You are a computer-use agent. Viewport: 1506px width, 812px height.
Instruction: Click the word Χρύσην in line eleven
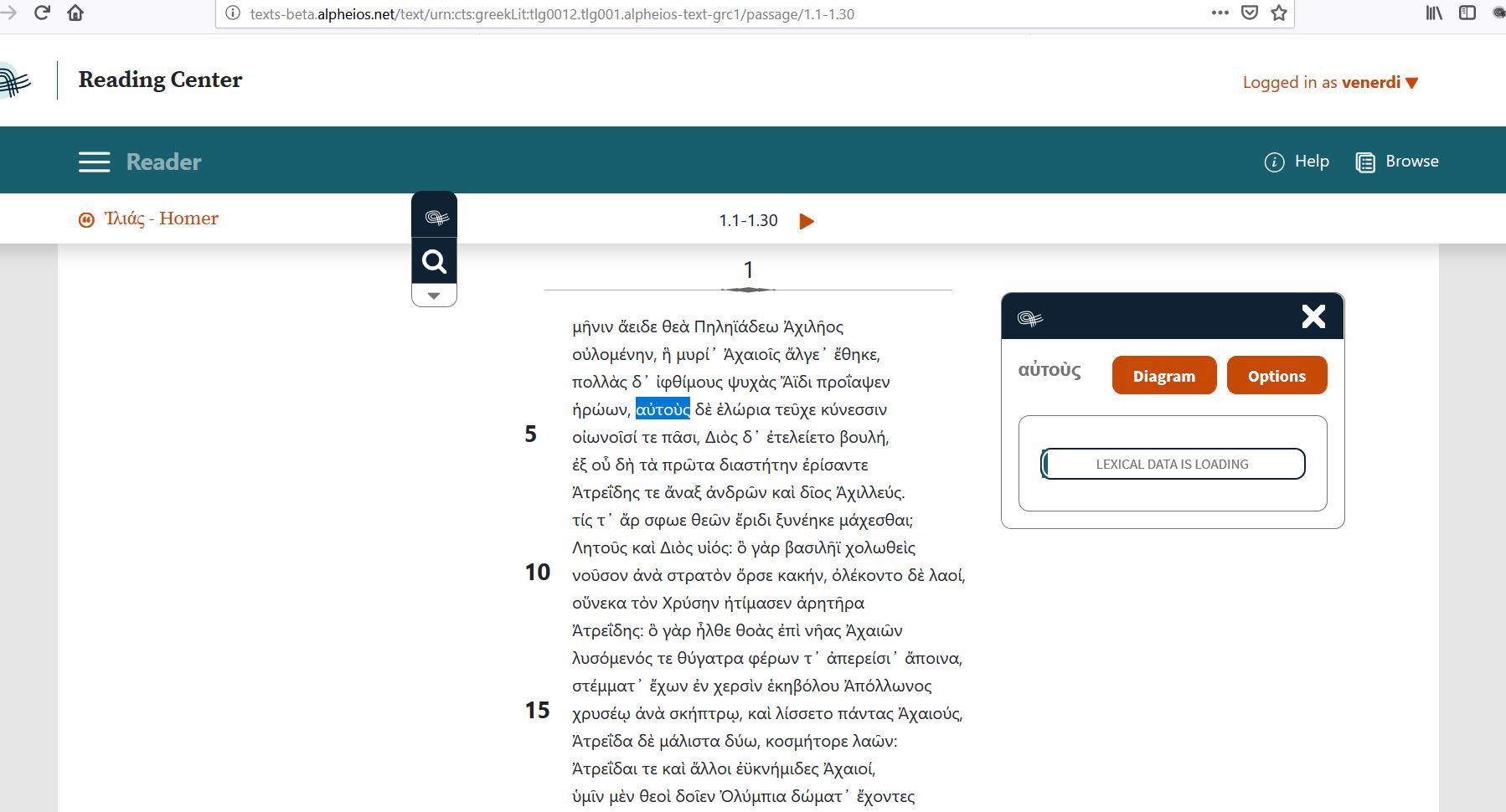pyautogui.click(x=690, y=603)
